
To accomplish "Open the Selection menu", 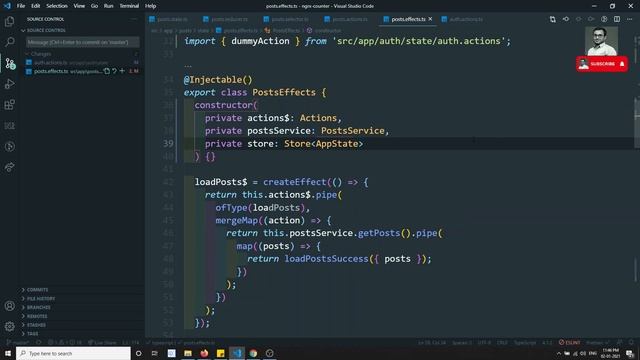I will (57, 6).
